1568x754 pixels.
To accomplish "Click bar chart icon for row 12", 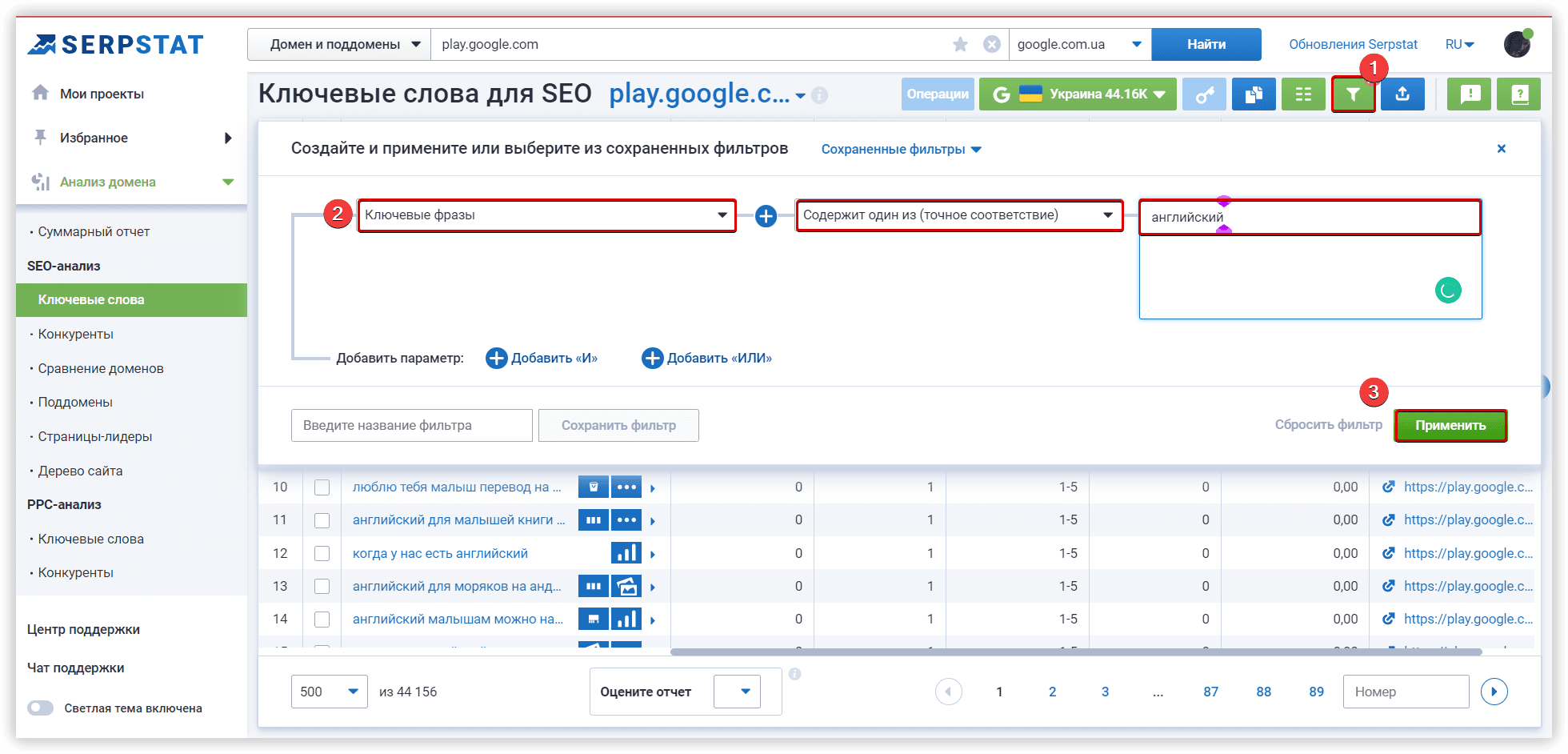I will pyautogui.click(x=626, y=553).
